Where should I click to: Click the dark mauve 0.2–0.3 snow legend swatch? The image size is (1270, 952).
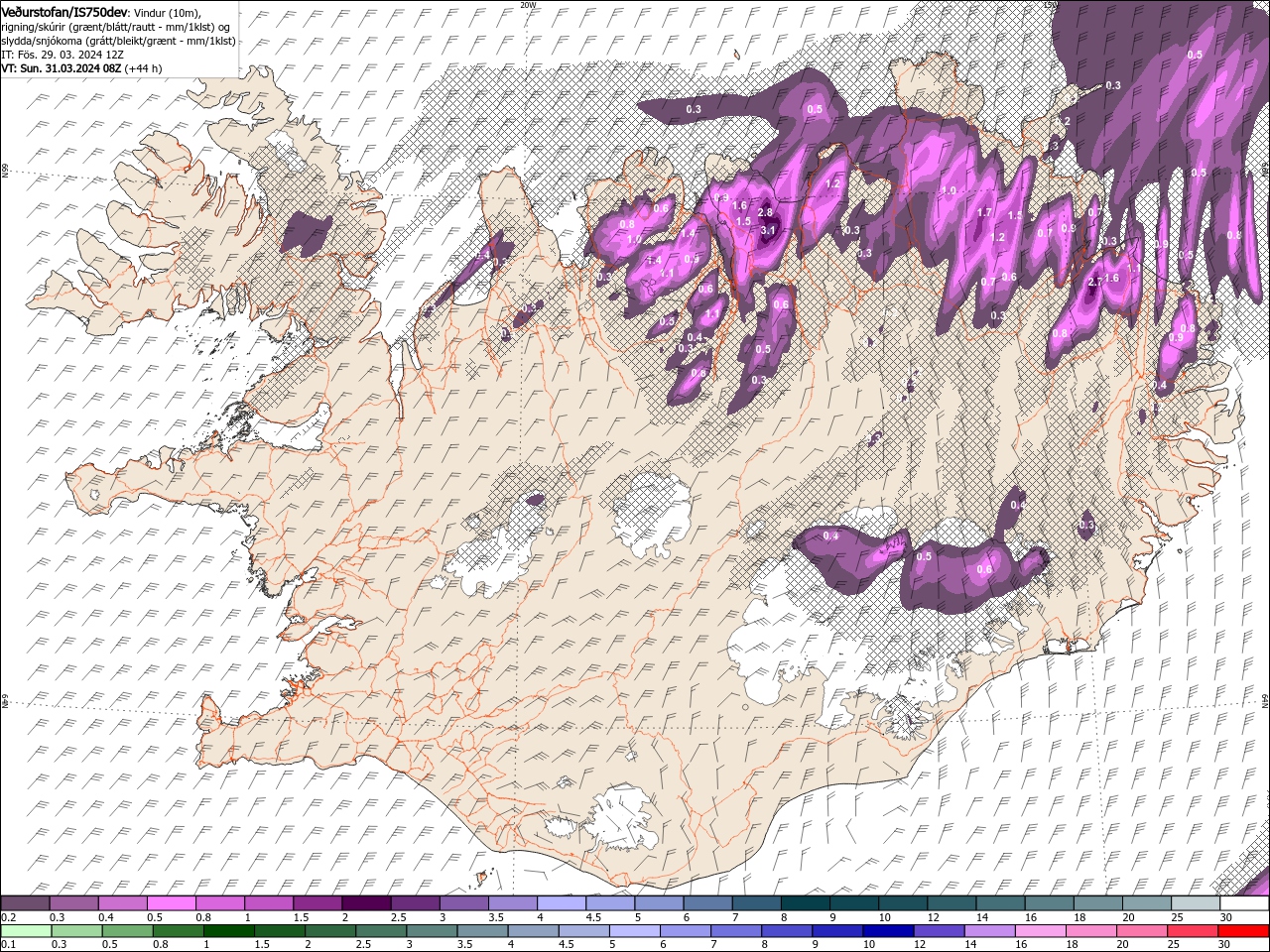25,903
